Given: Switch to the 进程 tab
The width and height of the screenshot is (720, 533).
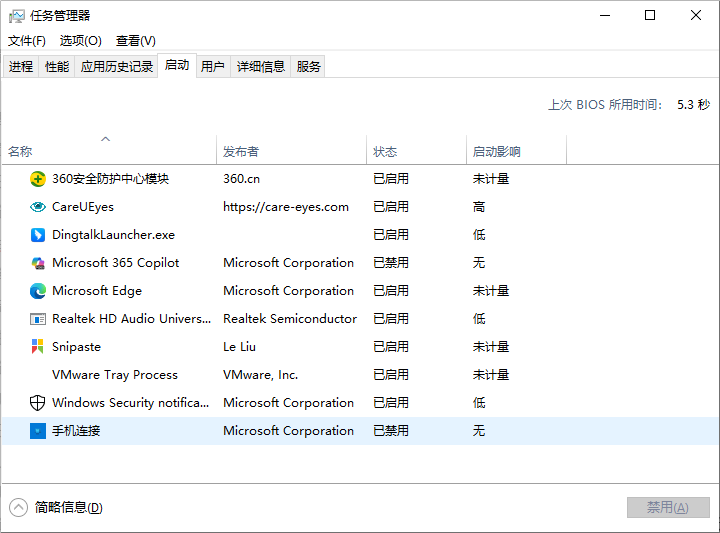Looking at the screenshot, I should pyautogui.click(x=21, y=67).
